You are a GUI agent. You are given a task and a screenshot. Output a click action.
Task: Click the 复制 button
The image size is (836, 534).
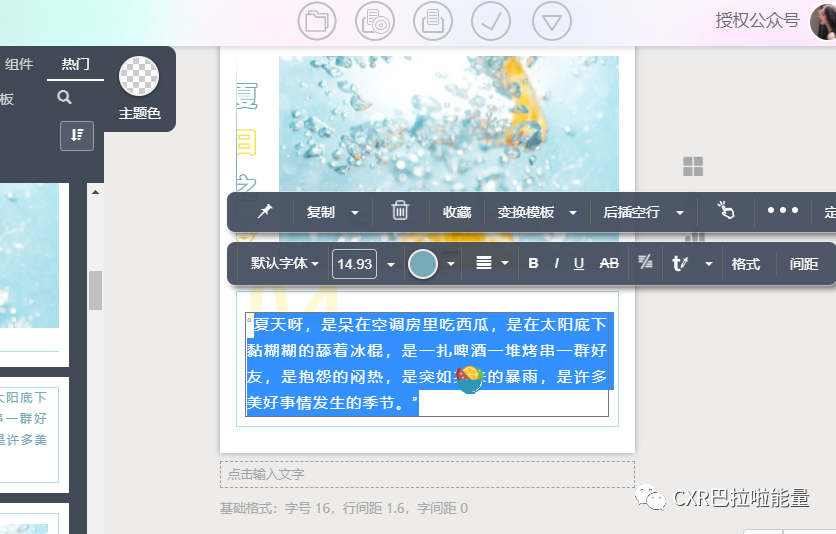coord(320,212)
